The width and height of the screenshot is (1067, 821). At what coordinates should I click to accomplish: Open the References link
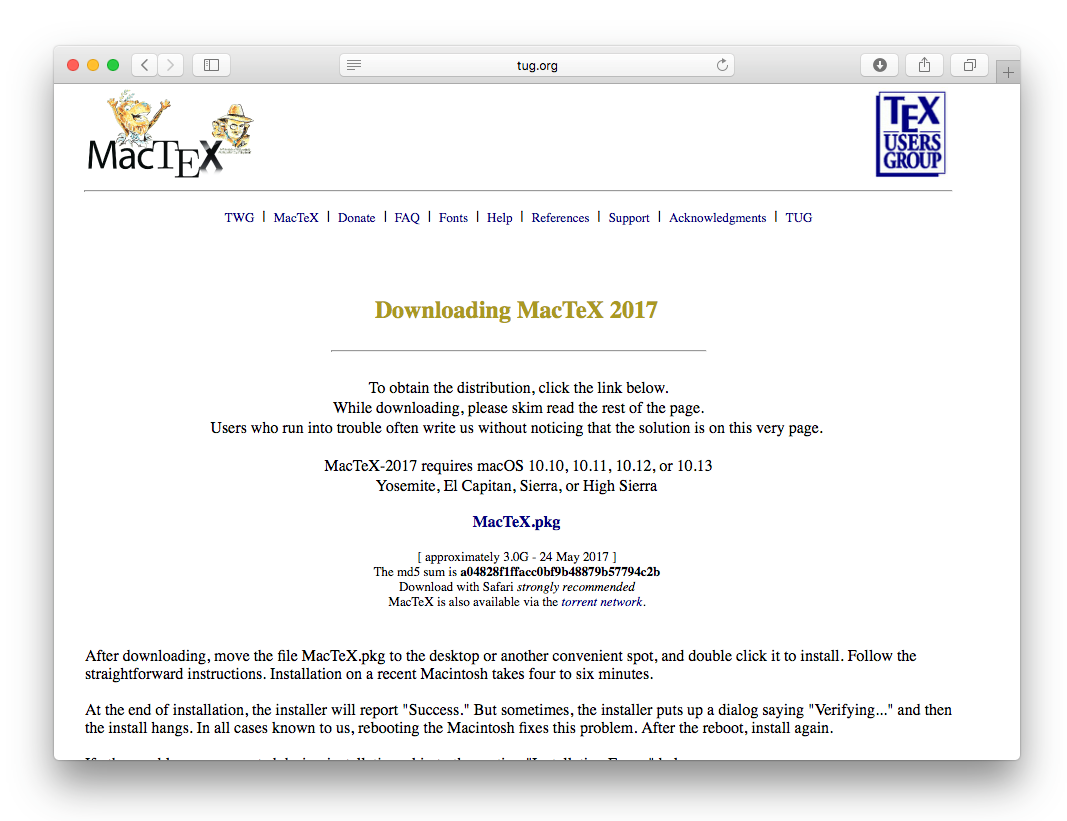pyautogui.click(x=560, y=218)
